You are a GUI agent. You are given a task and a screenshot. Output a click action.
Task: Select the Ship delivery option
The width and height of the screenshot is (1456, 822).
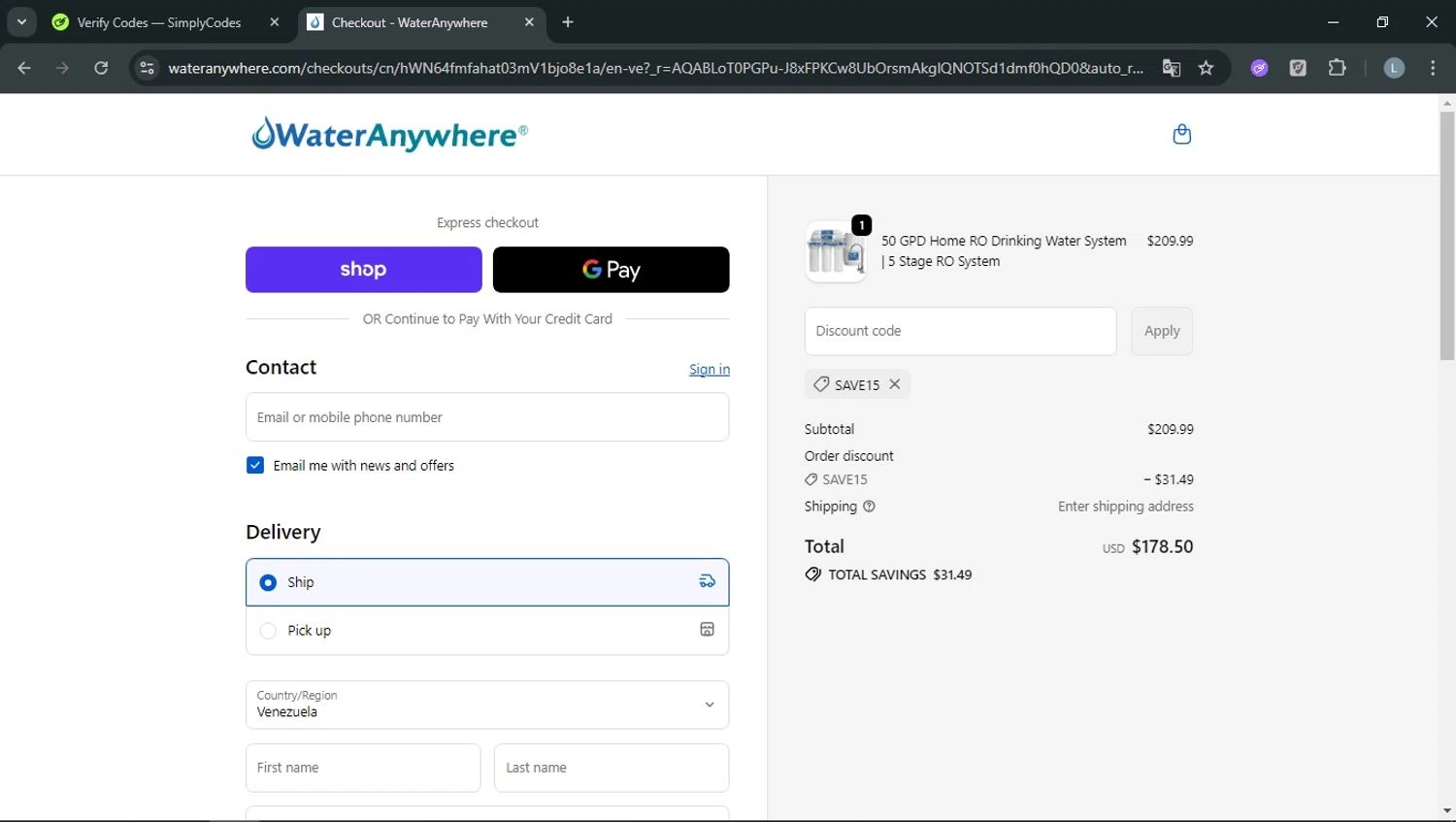point(487,582)
